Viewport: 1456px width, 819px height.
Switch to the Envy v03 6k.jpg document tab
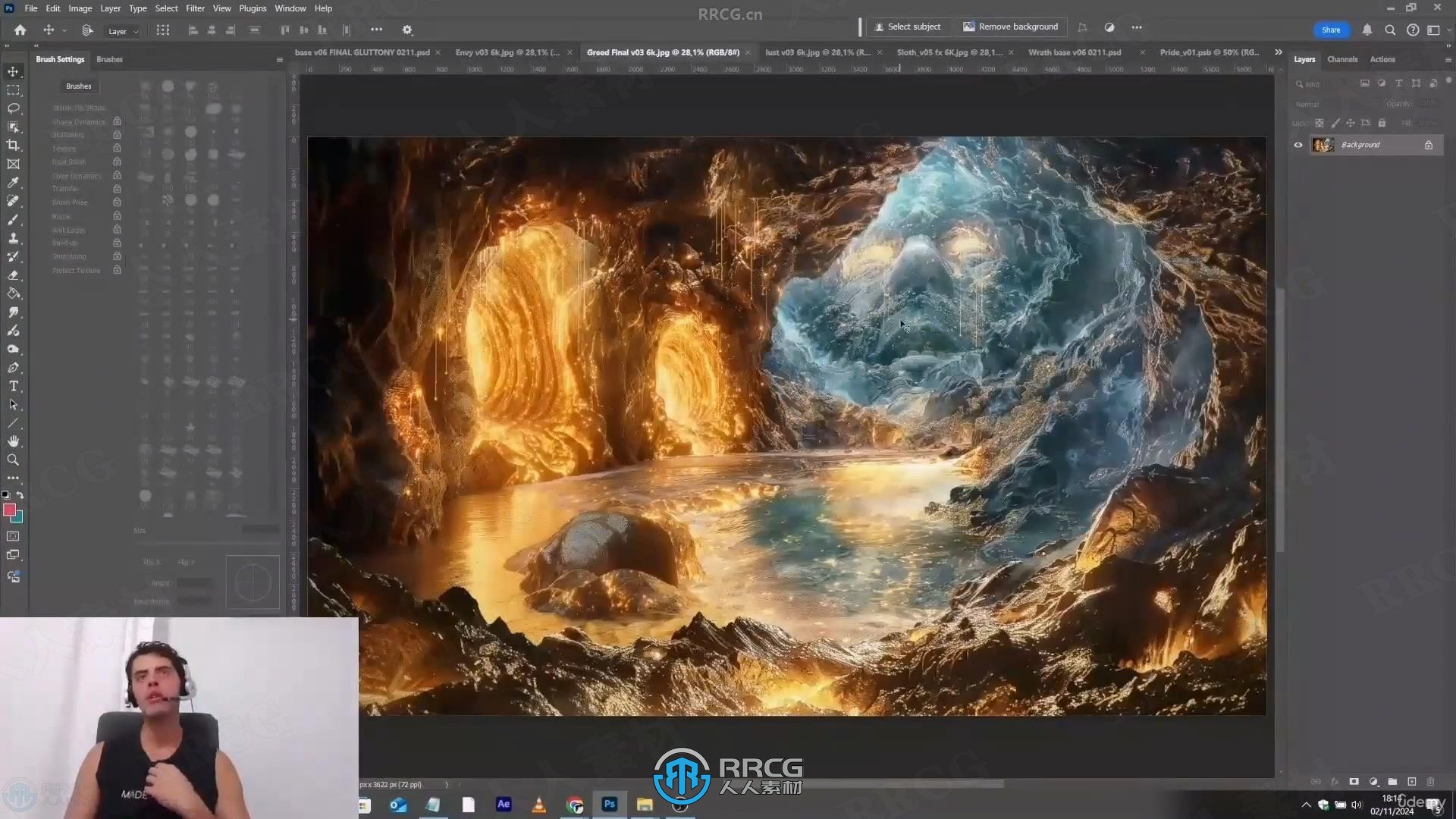click(507, 52)
